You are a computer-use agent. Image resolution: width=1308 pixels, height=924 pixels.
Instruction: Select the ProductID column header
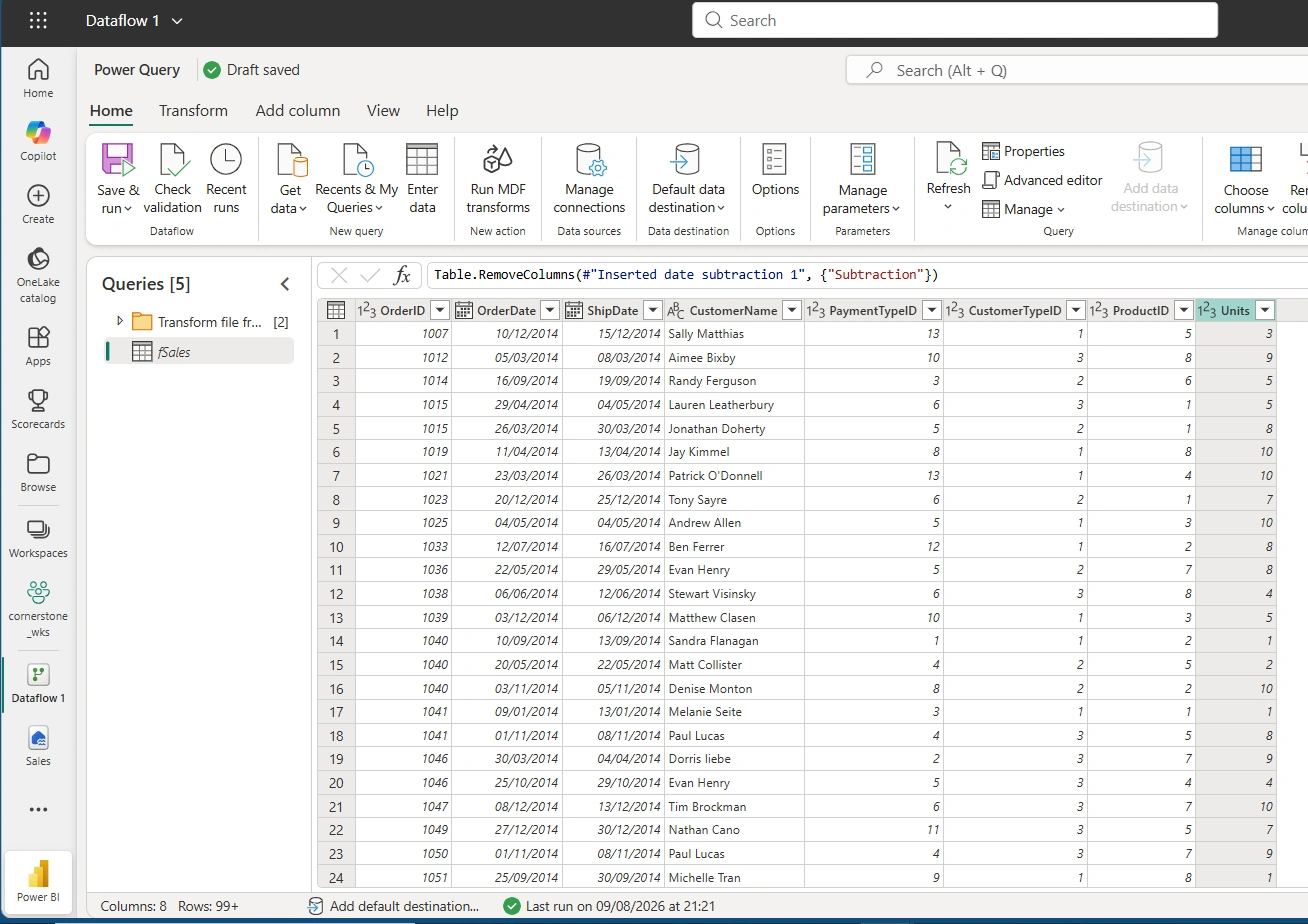click(1141, 310)
